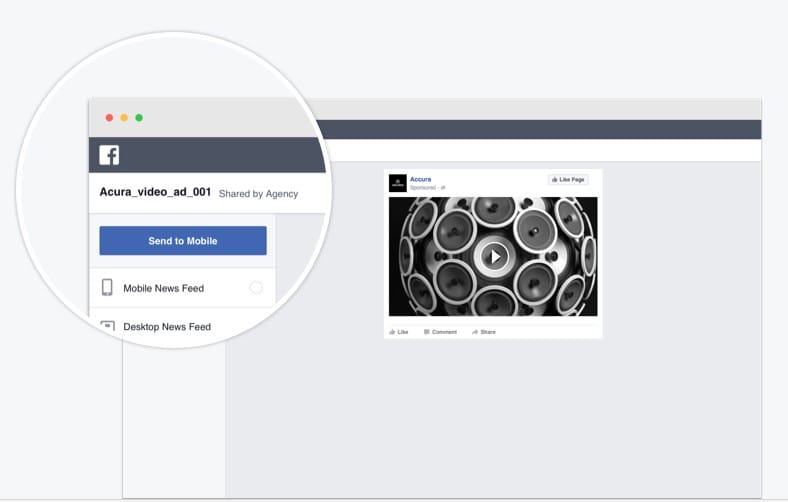Click the Send to Mobile button
The height and width of the screenshot is (502, 788).
183,241
